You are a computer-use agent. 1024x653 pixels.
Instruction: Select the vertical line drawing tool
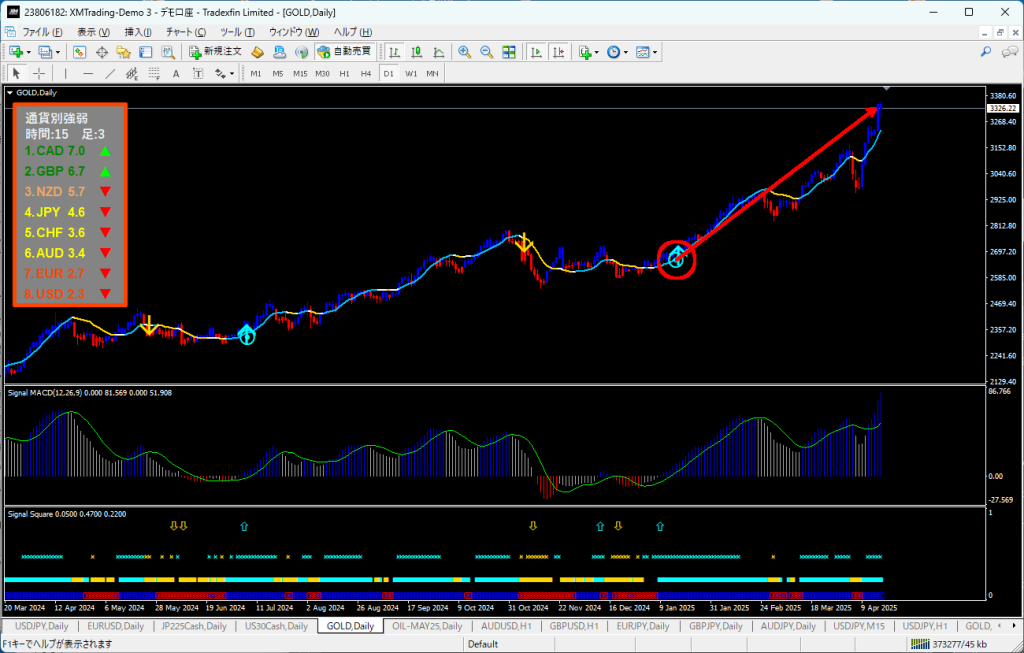click(65, 74)
